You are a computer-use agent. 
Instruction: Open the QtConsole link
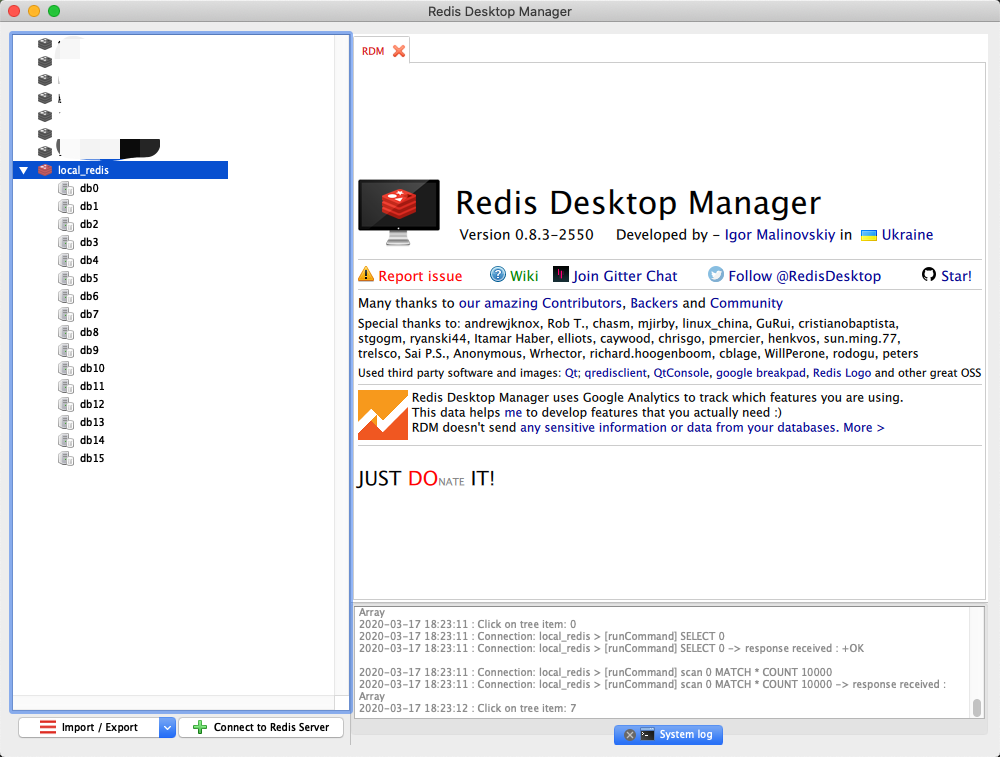click(x=680, y=373)
